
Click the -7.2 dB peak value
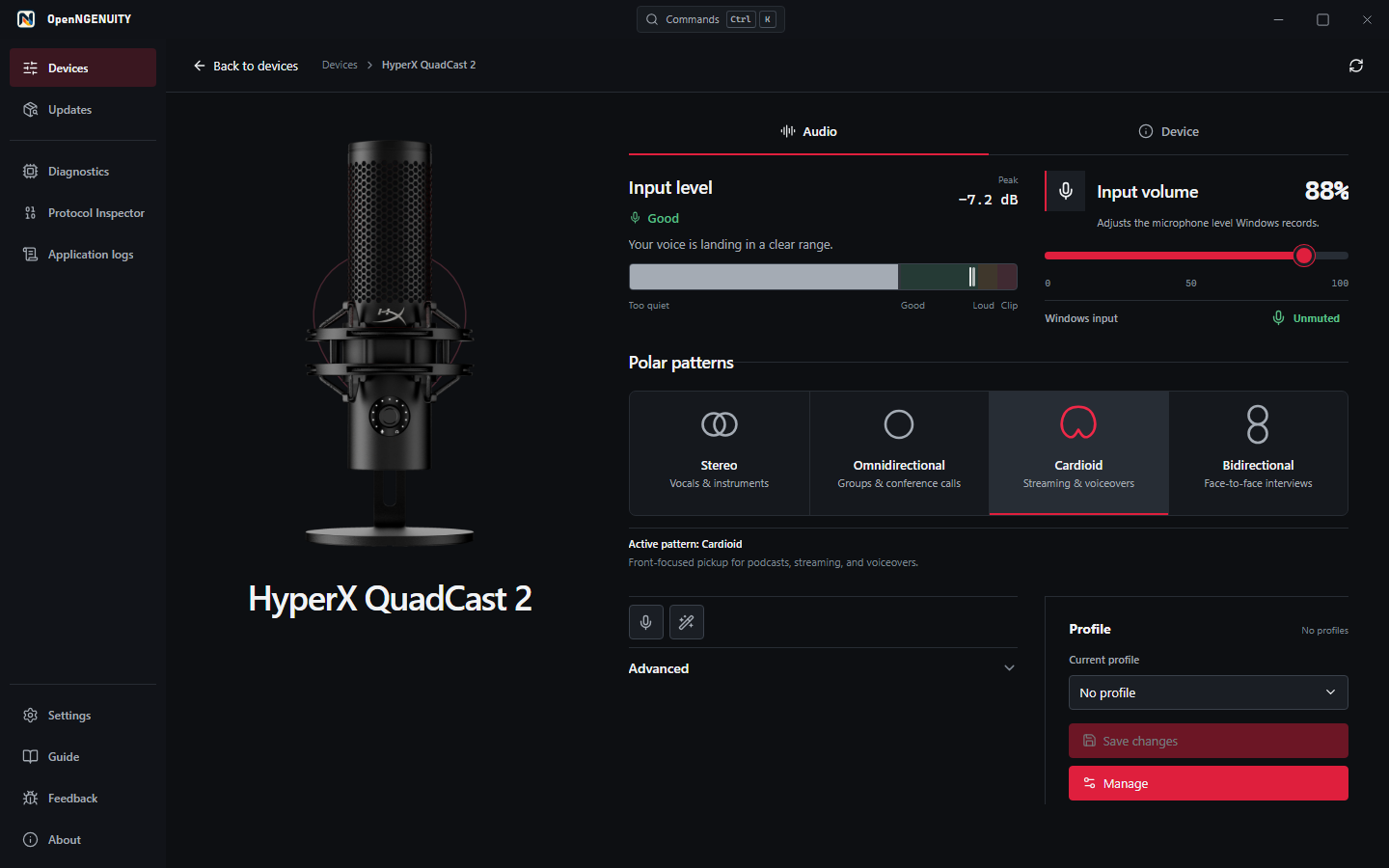click(988, 200)
